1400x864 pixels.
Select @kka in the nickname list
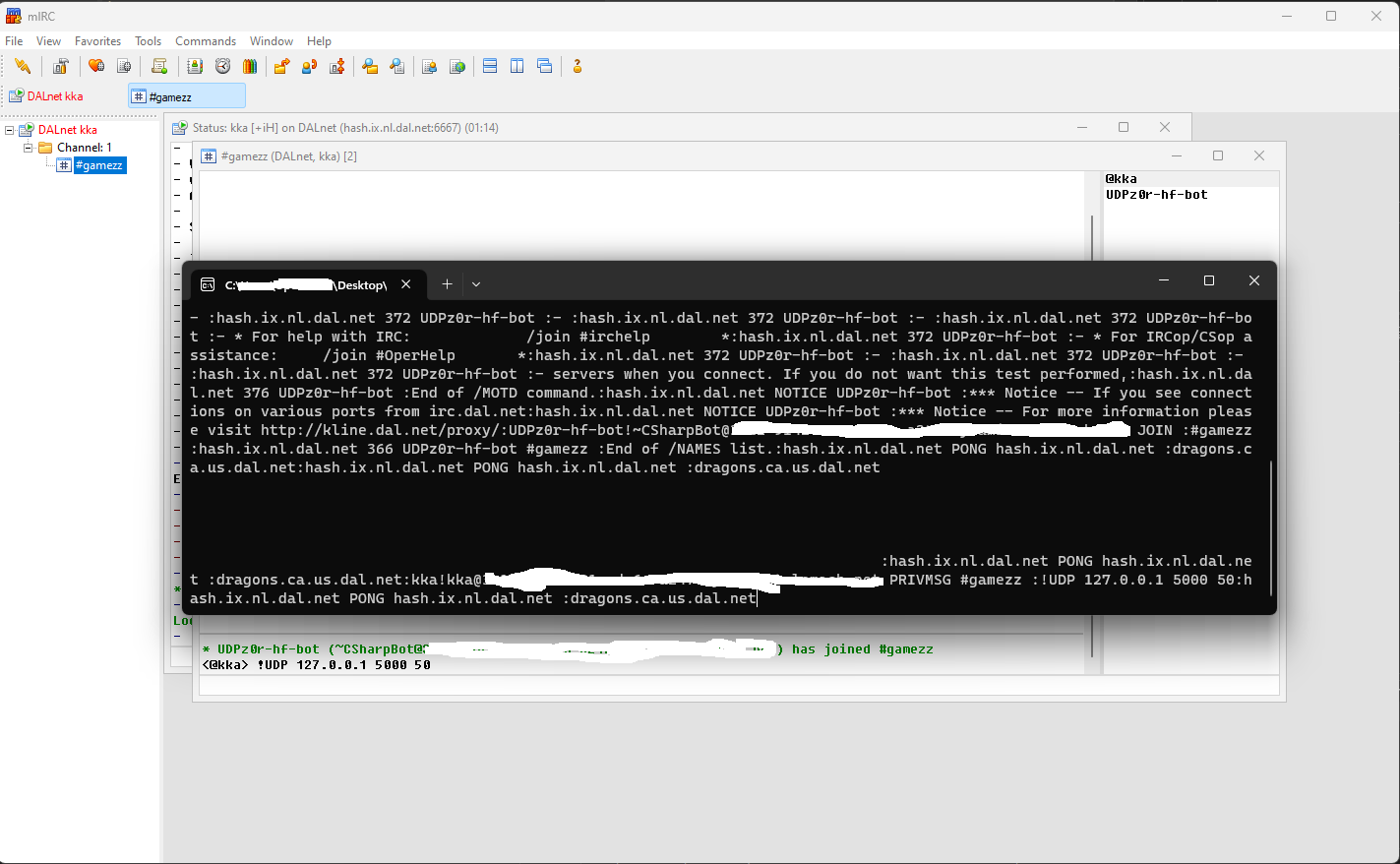click(1122, 179)
